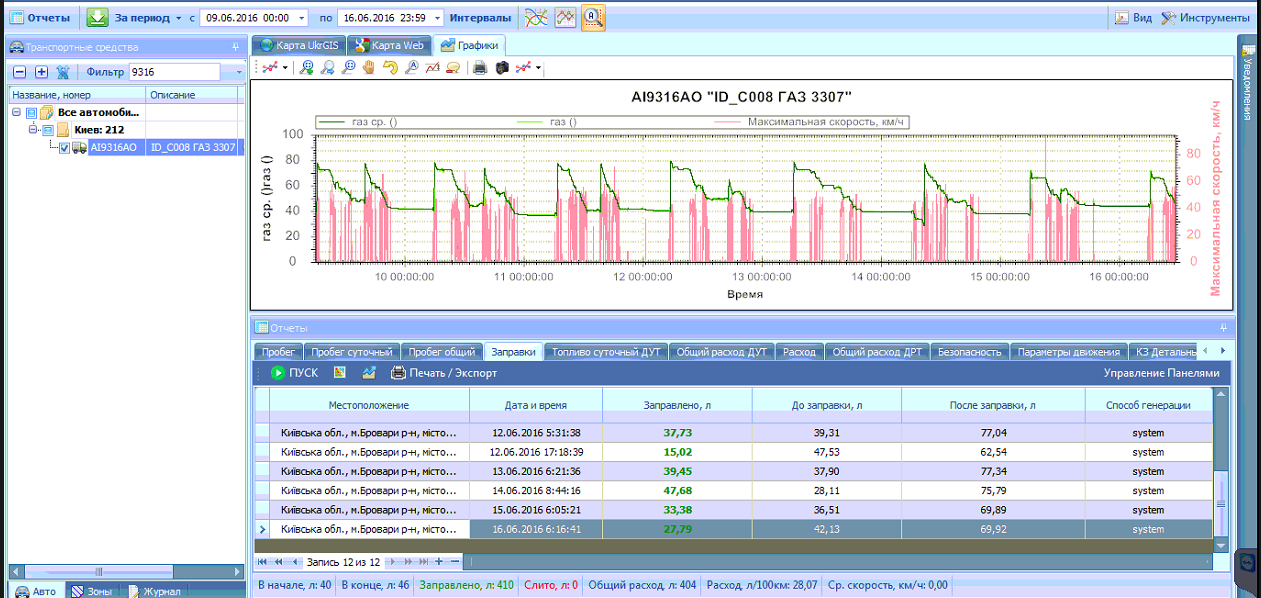This screenshot has height=598, width=1261.
Task: Toggle the Все автомобили group checkbox
Action: 31,113
